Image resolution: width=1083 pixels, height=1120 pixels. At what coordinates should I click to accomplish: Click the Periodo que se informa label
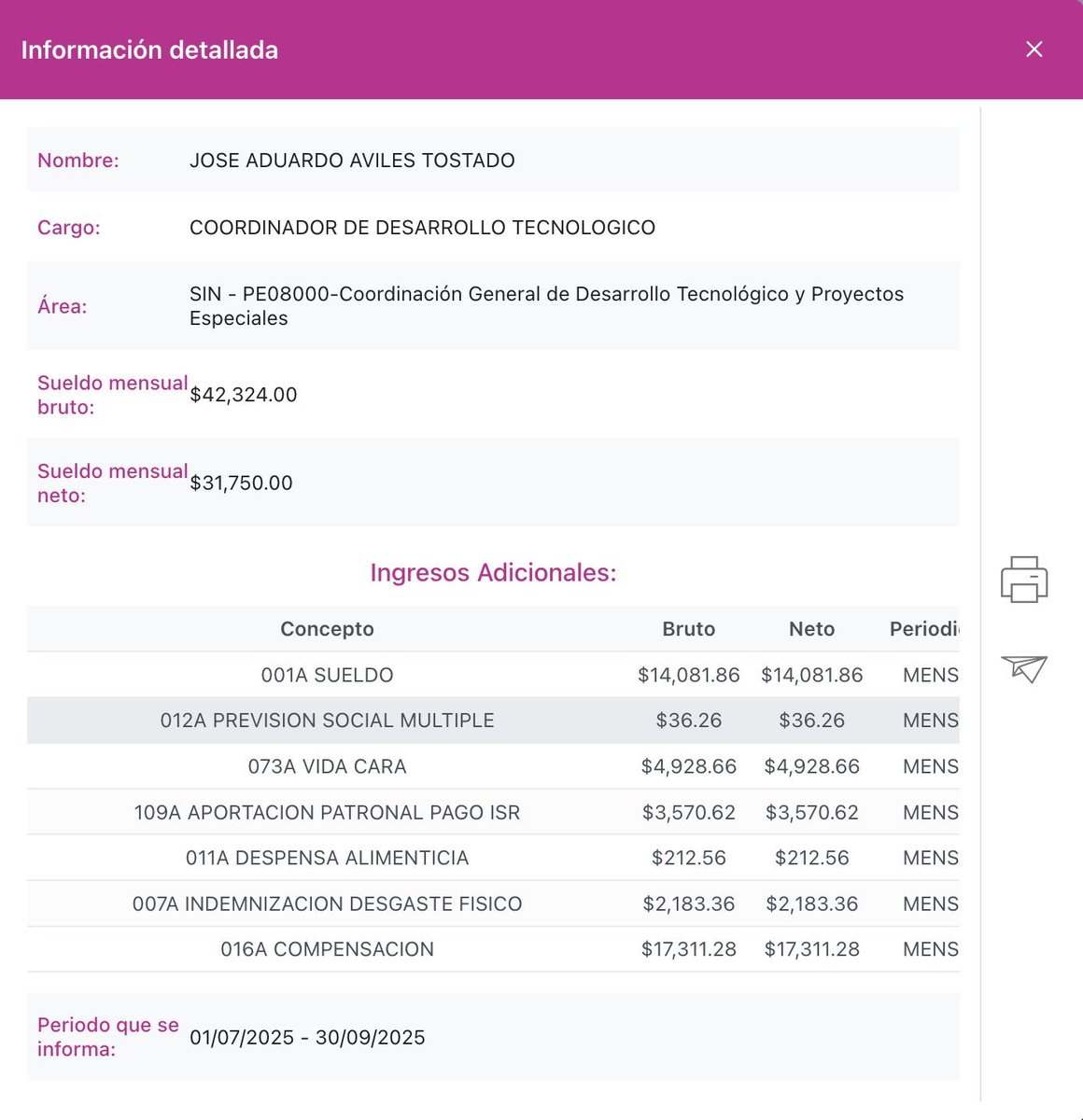pyautogui.click(x=108, y=1037)
